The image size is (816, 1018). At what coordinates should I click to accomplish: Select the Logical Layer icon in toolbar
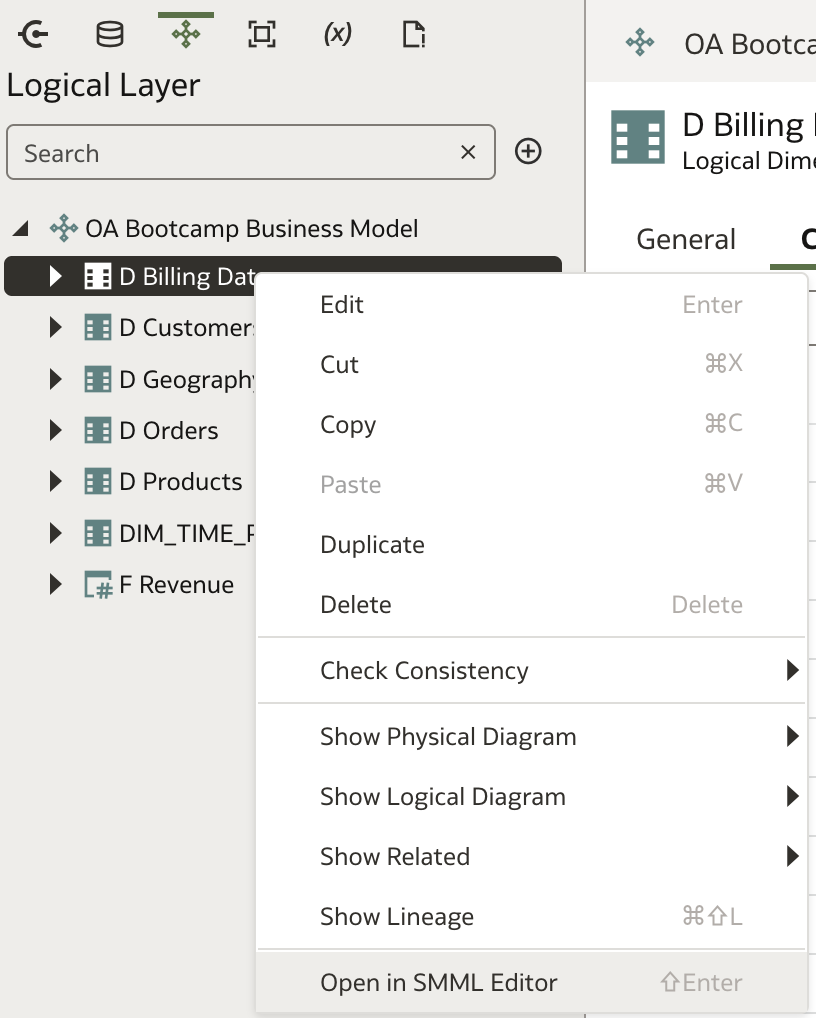[186, 34]
